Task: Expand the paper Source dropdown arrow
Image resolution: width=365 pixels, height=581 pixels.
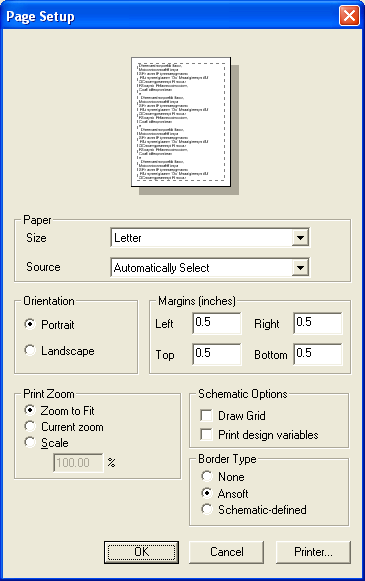Action: pyautogui.click(x=300, y=267)
